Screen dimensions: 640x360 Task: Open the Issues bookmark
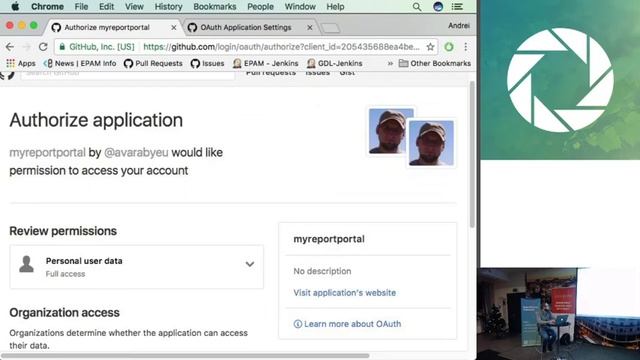207,63
